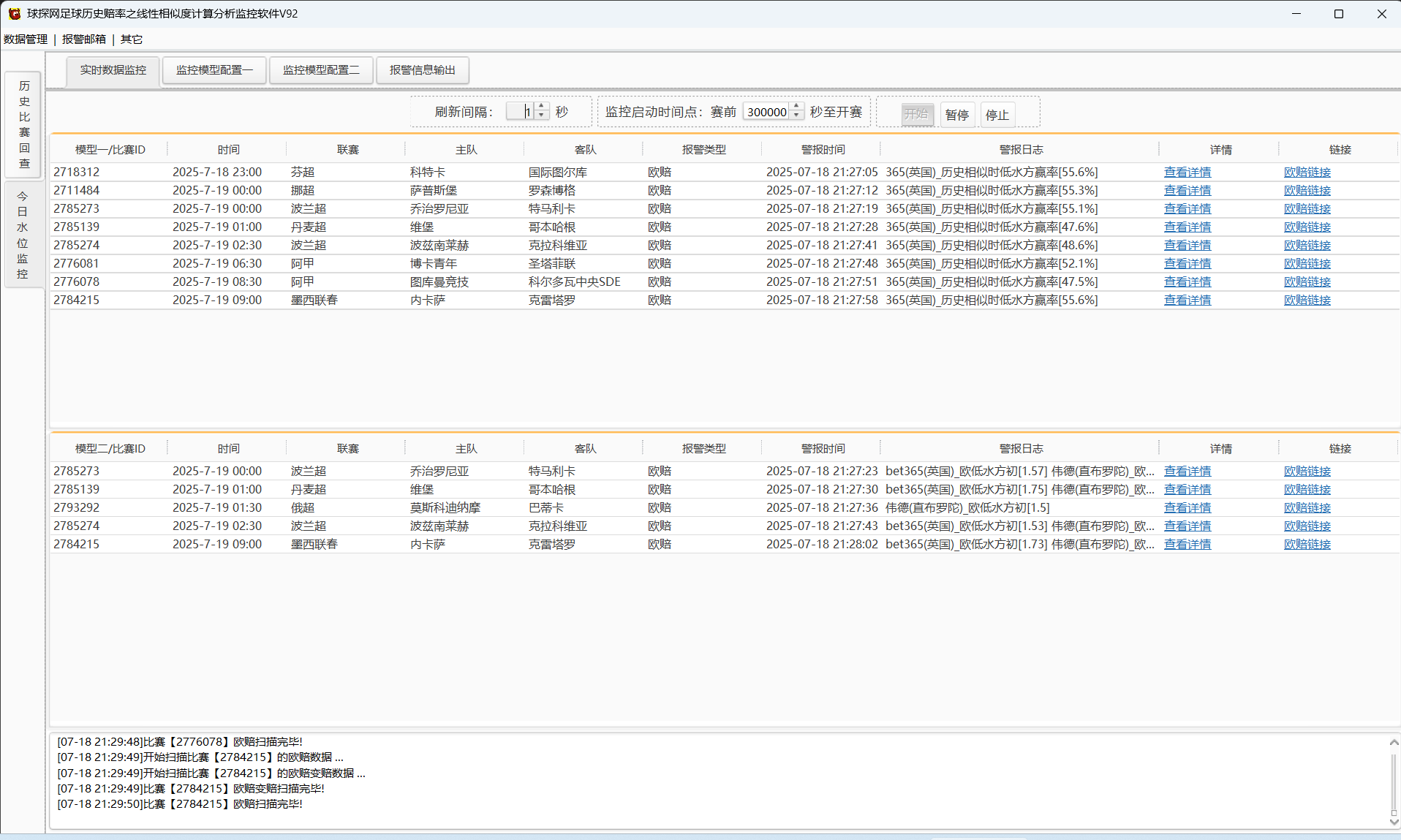Screen dimensions: 1401x840
Task: Maximize the application window
Action: tap(1339, 14)
